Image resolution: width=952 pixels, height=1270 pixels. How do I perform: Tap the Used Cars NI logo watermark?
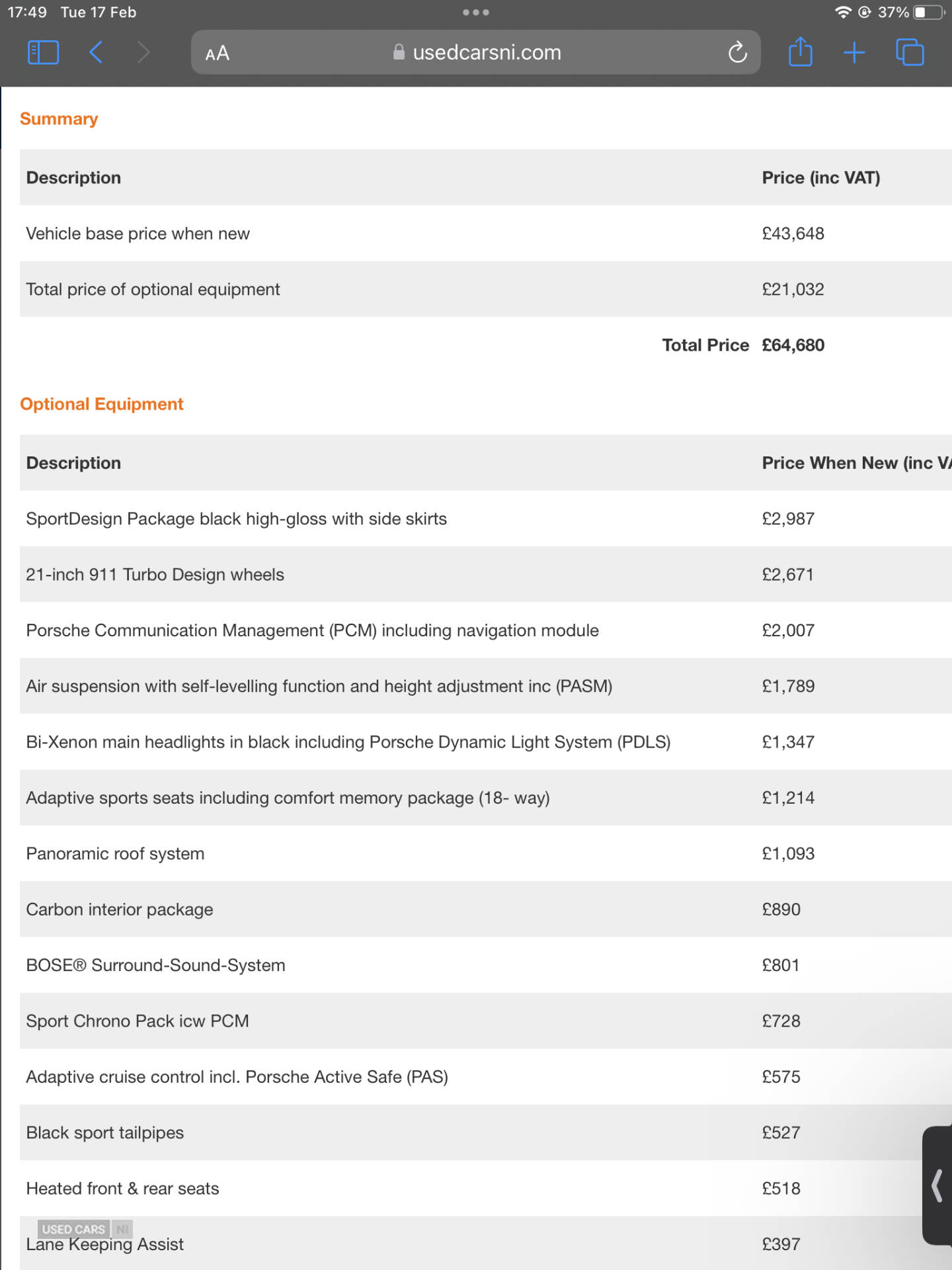85,1229
